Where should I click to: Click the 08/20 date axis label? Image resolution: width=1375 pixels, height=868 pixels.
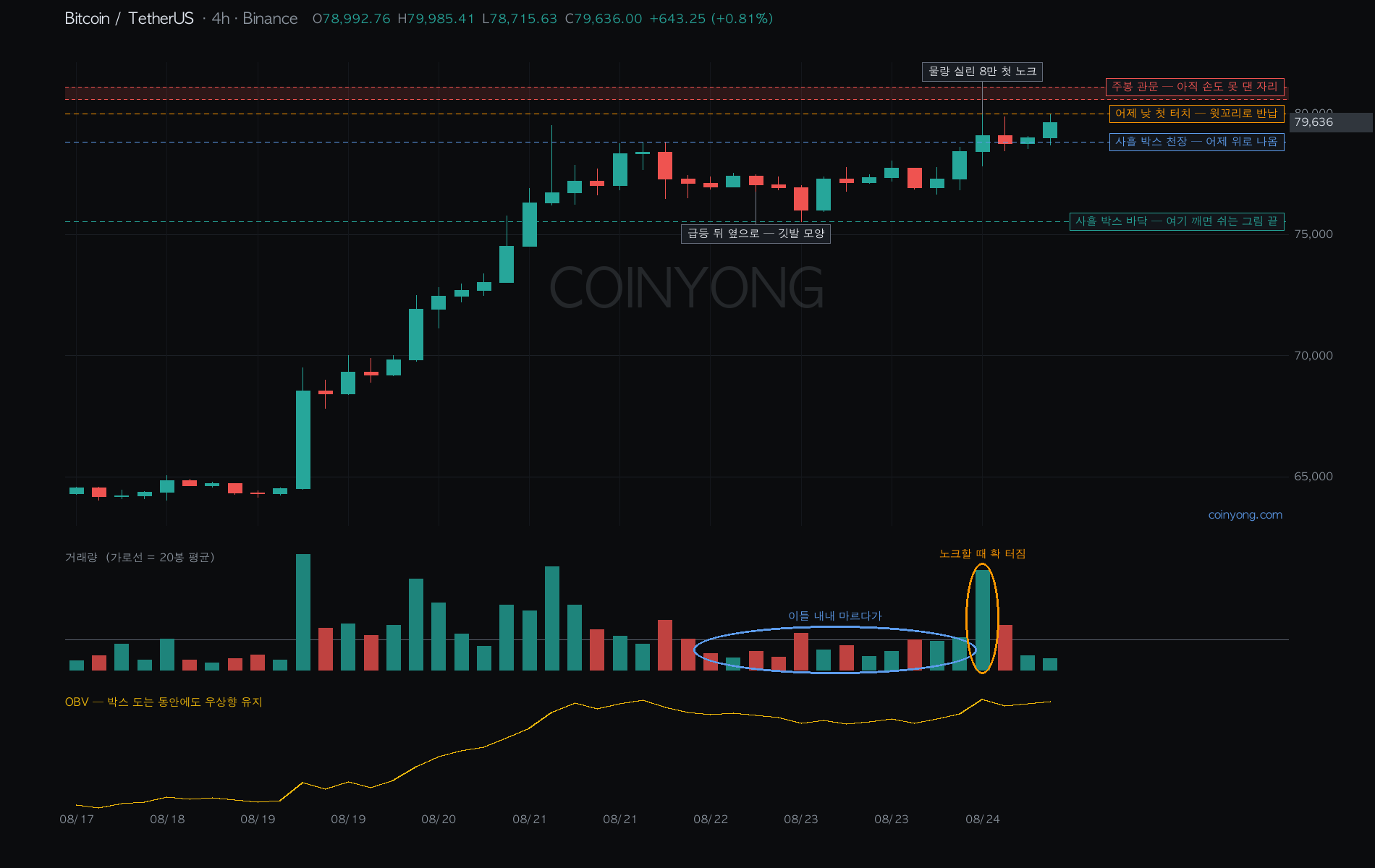click(x=439, y=820)
